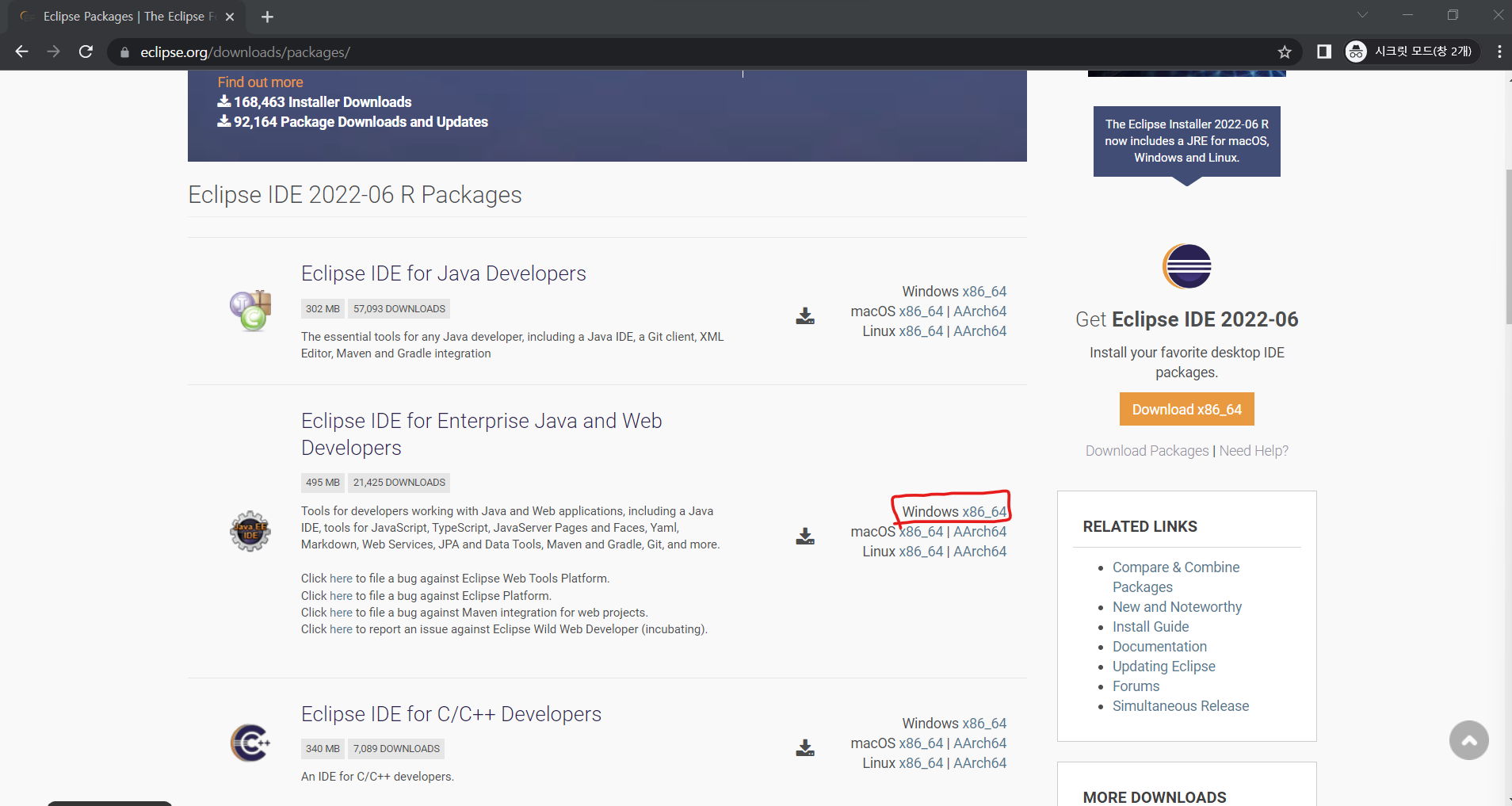Reload the page with refresh icon
Screen dimensions: 1512x806
click(x=86, y=52)
